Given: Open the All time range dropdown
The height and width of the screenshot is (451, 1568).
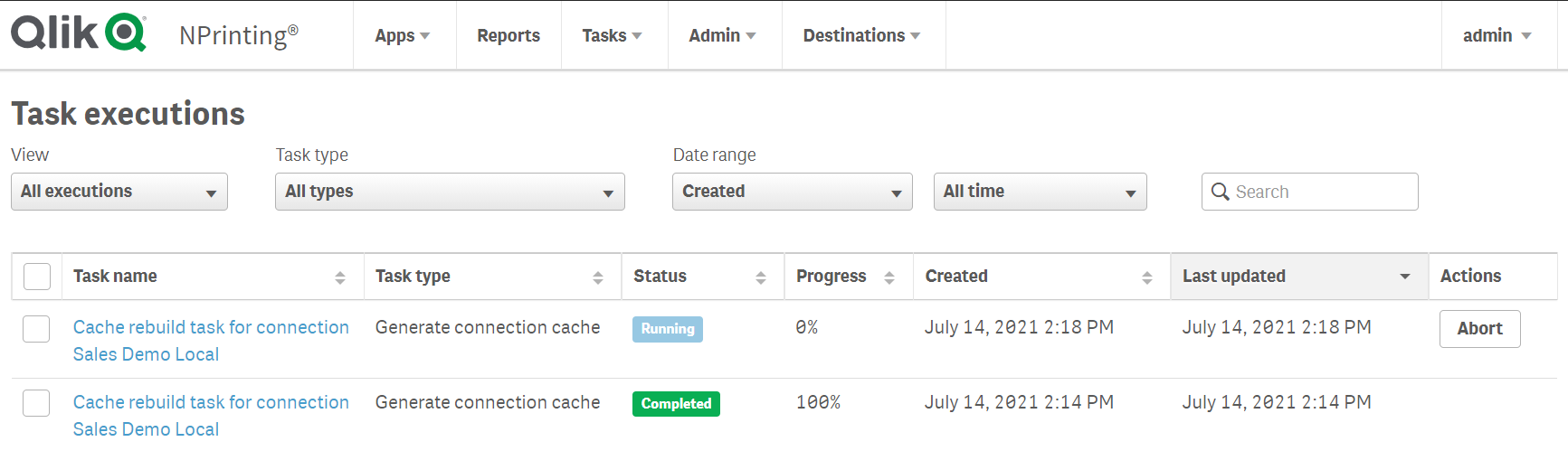Looking at the screenshot, I should [1040, 192].
